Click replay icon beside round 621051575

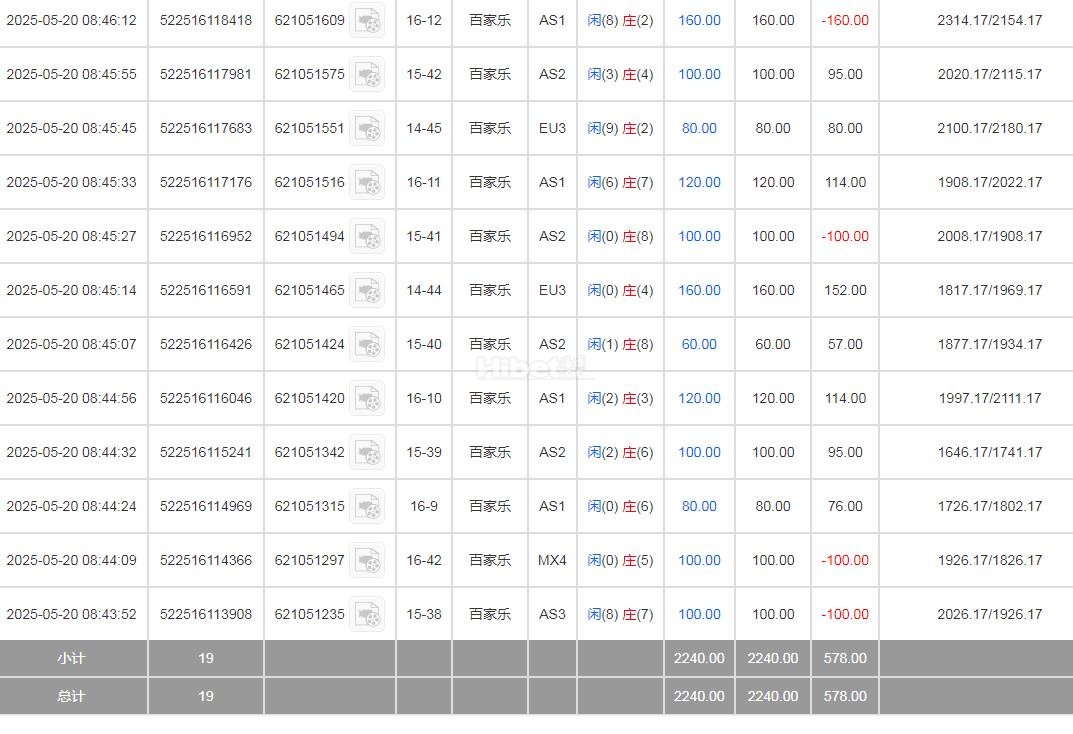pos(367,74)
